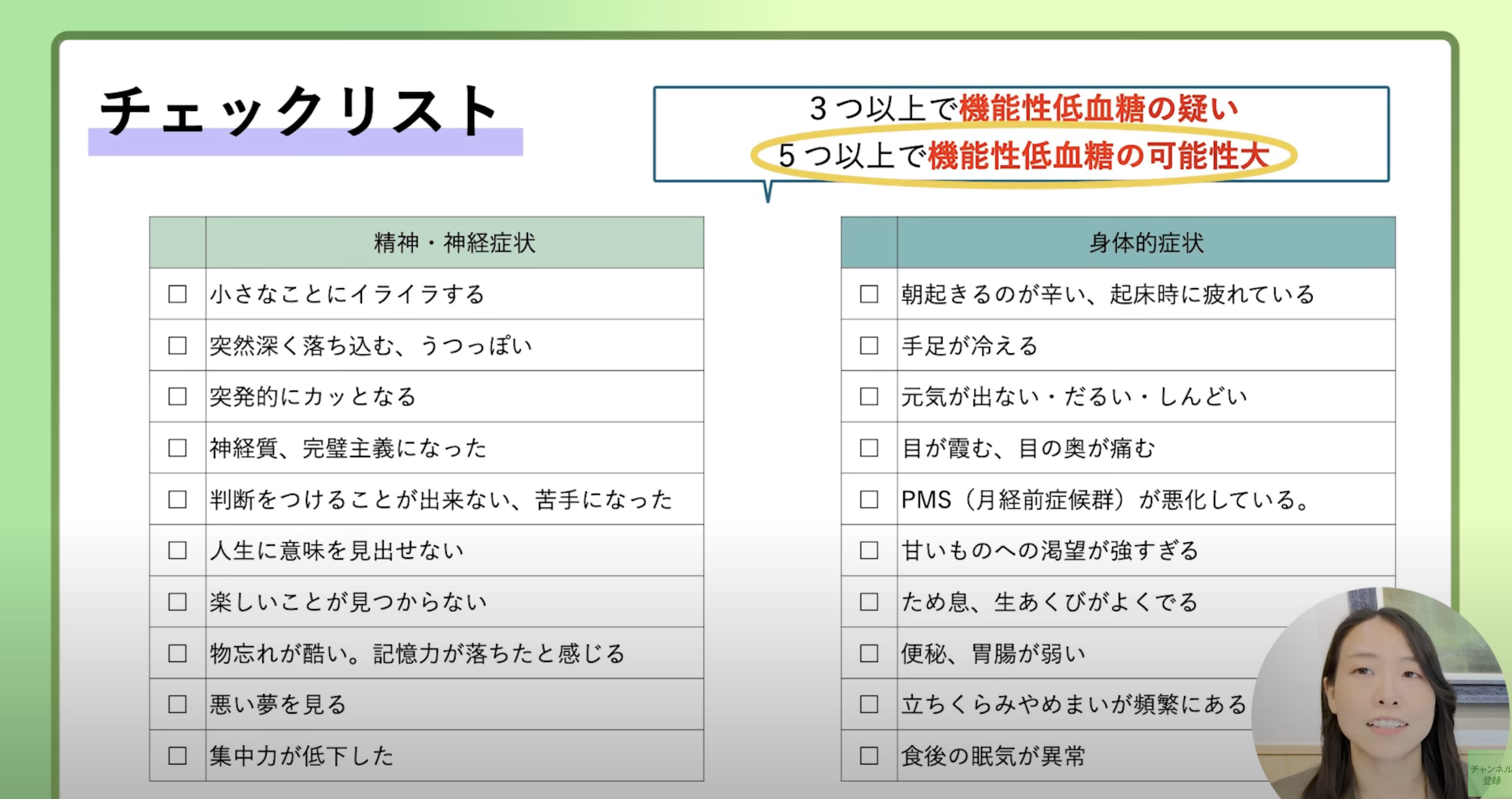The image size is (1512, 799).
Task: Check box next to 人生に意味を見出せない
Action: tap(177, 550)
